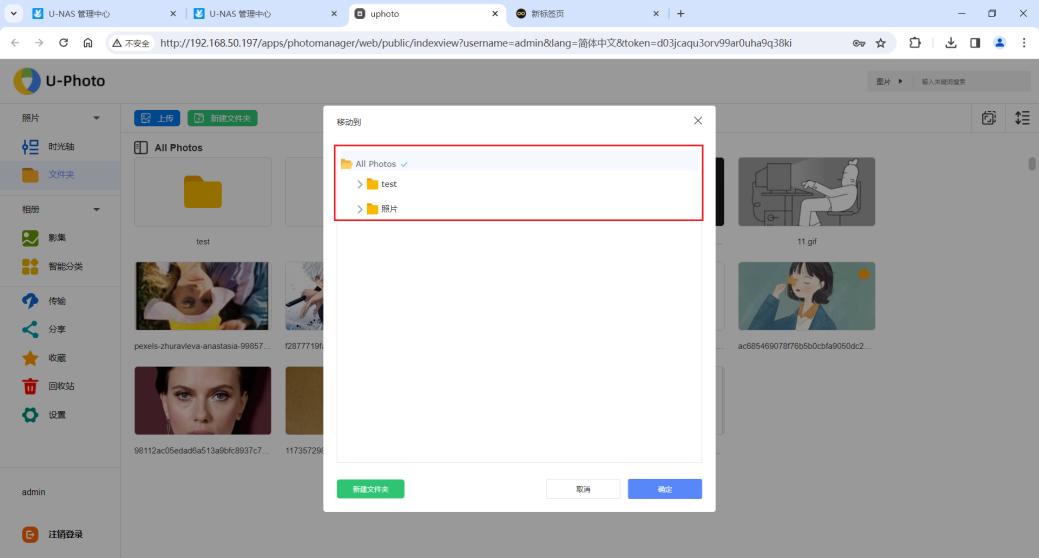The width and height of the screenshot is (1039, 558).
Task: Confirm move with 确定 button
Action: pyautogui.click(x=664, y=489)
